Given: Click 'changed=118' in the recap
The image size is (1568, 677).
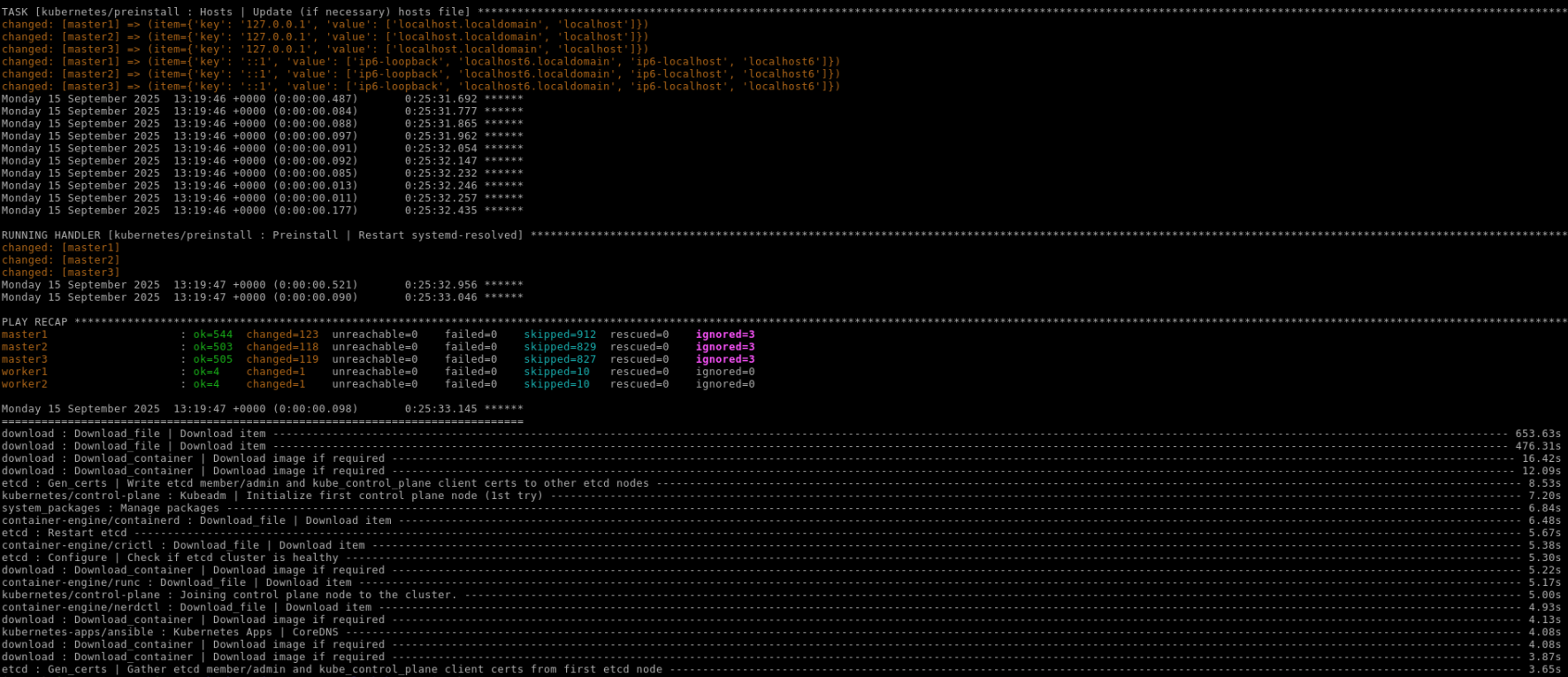Looking at the screenshot, I should click(282, 347).
